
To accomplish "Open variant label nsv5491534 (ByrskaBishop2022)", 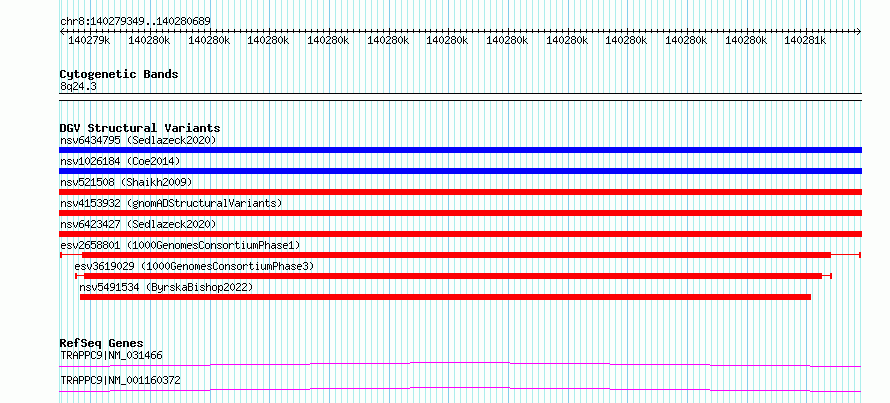I will (166, 287).
